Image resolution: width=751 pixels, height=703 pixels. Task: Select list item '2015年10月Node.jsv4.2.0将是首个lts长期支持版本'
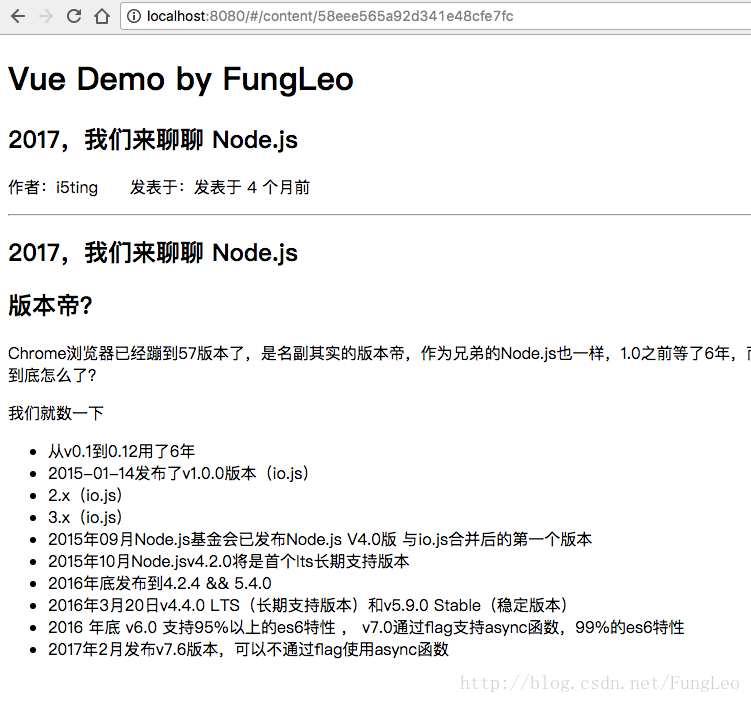pyautogui.click(x=228, y=561)
